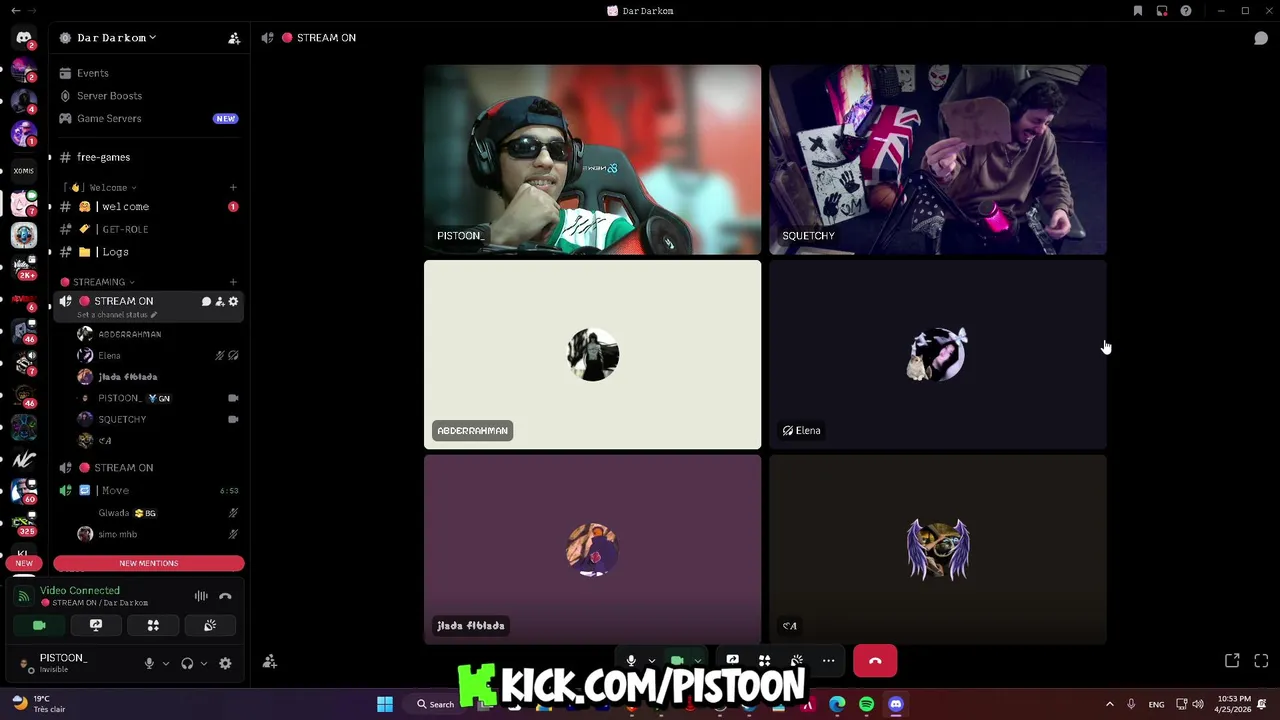The height and width of the screenshot is (720, 1280).
Task: Open soundboard in call controls
Action: [x=797, y=661]
